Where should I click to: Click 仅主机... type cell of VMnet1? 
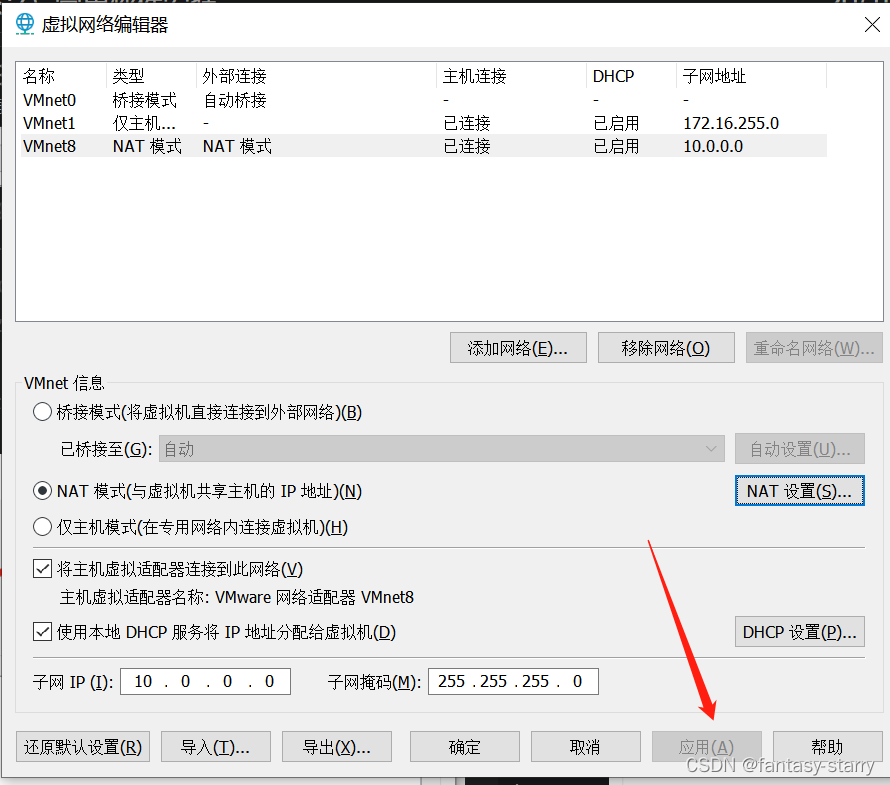click(x=144, y=123)
